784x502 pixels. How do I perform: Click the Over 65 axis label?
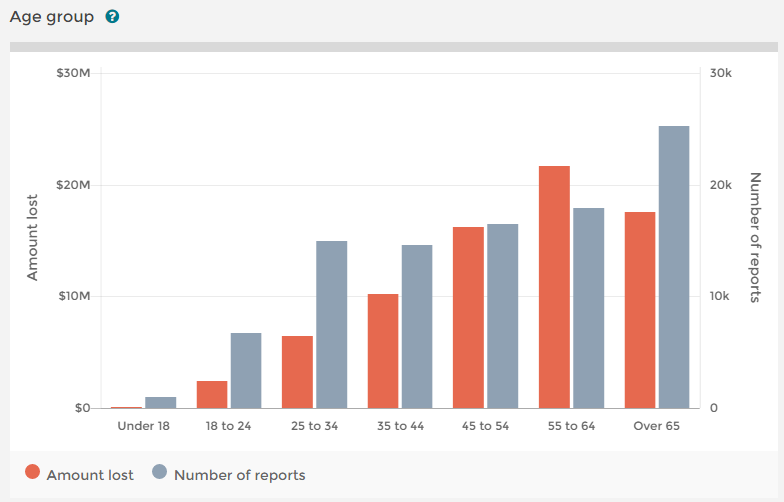coord(657,426)
